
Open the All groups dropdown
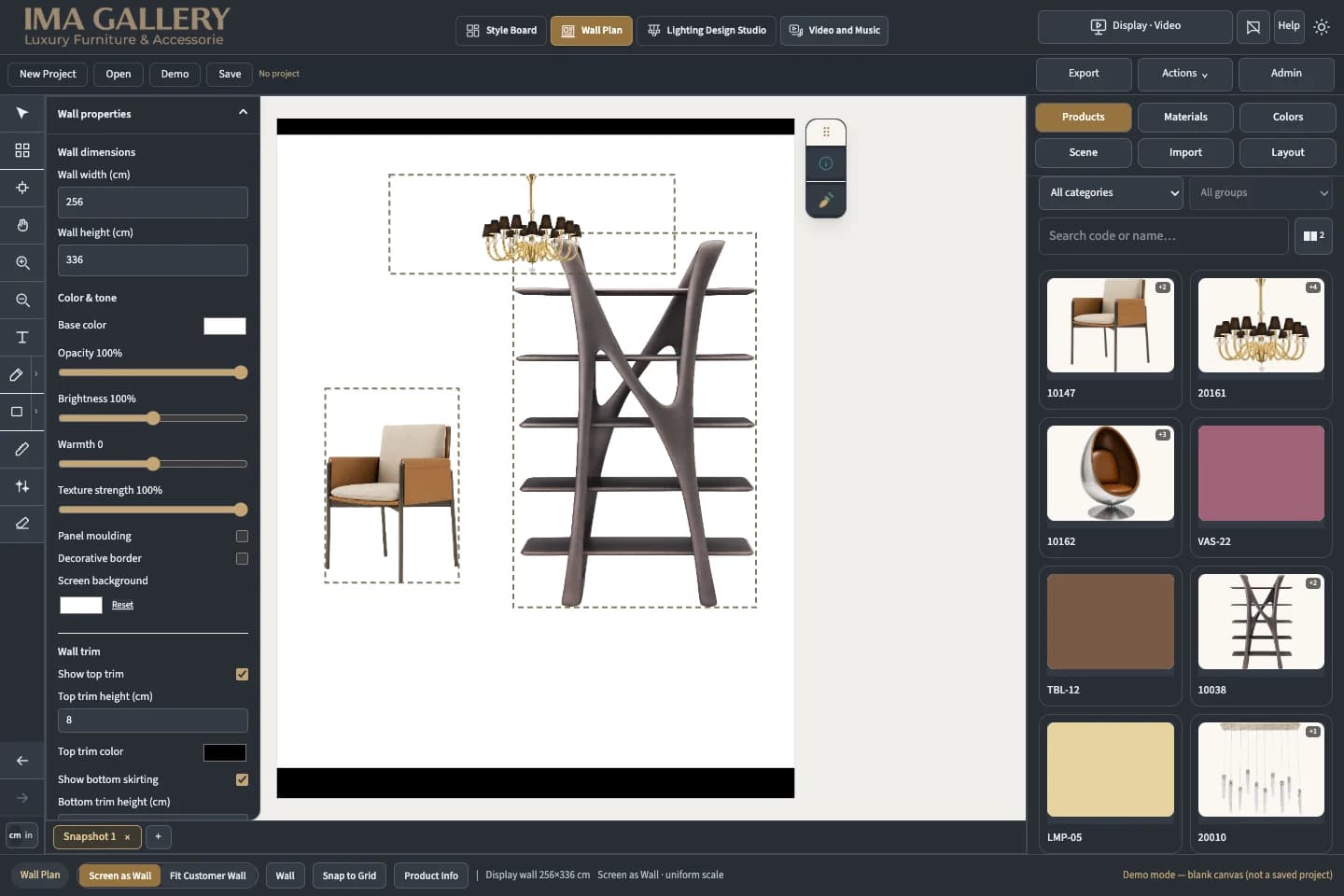click(x=1263, y=193)
